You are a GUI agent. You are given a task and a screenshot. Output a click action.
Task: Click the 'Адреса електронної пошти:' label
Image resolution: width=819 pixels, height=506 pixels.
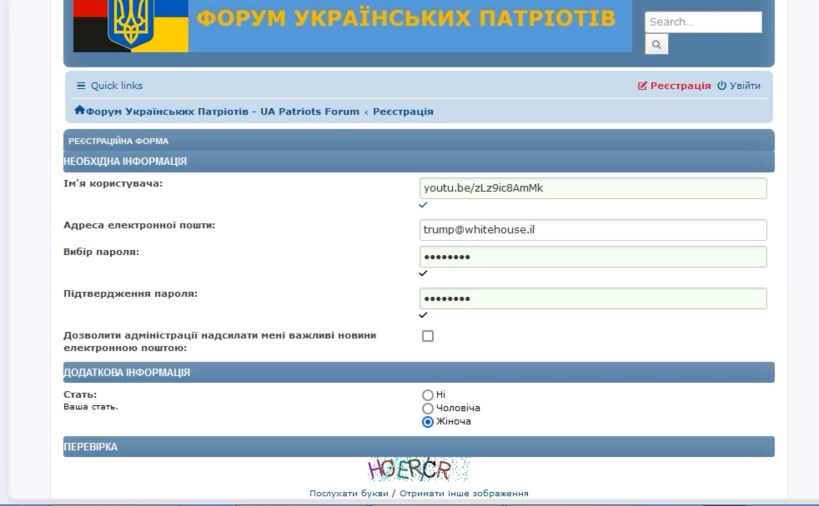click(x=139, y=225)
